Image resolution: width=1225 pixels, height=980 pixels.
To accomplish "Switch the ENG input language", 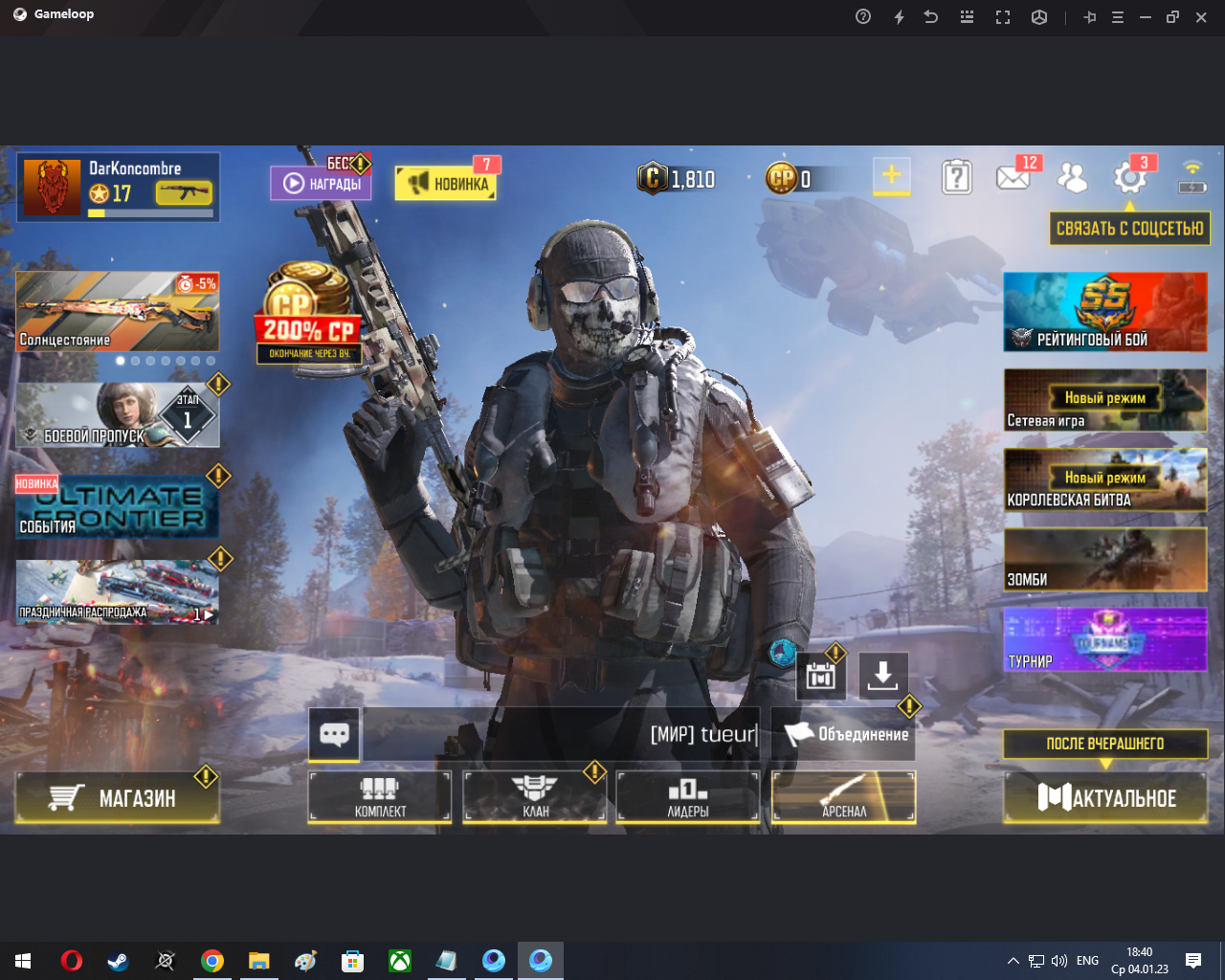I will click(1087, 961).
